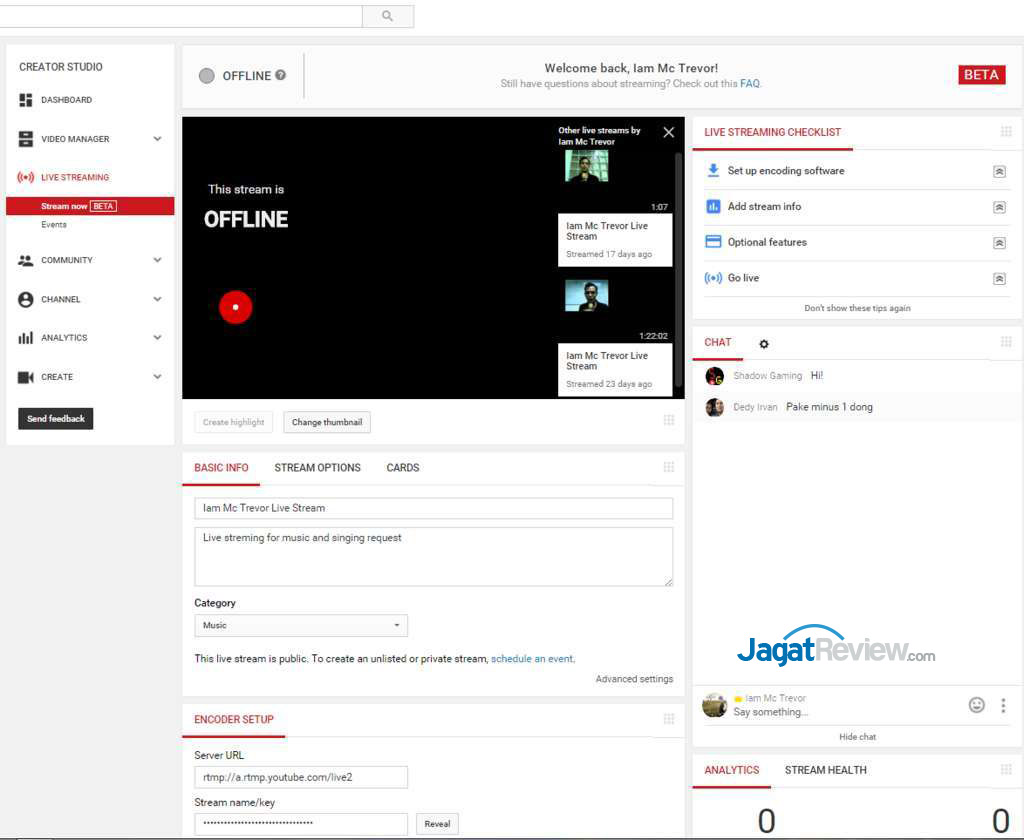Reveal the stream name/key
Screen dimensions: 1024x840
437,824
